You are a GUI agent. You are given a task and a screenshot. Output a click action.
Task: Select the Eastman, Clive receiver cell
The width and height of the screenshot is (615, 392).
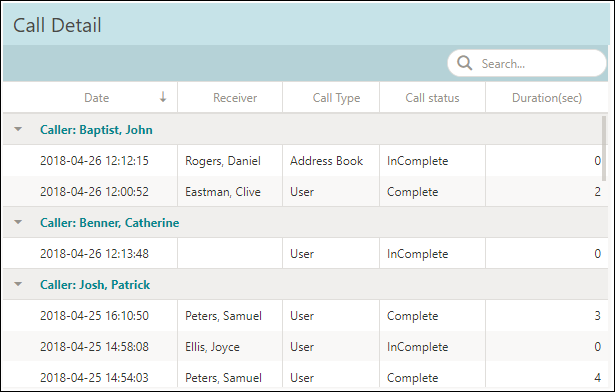230,191
